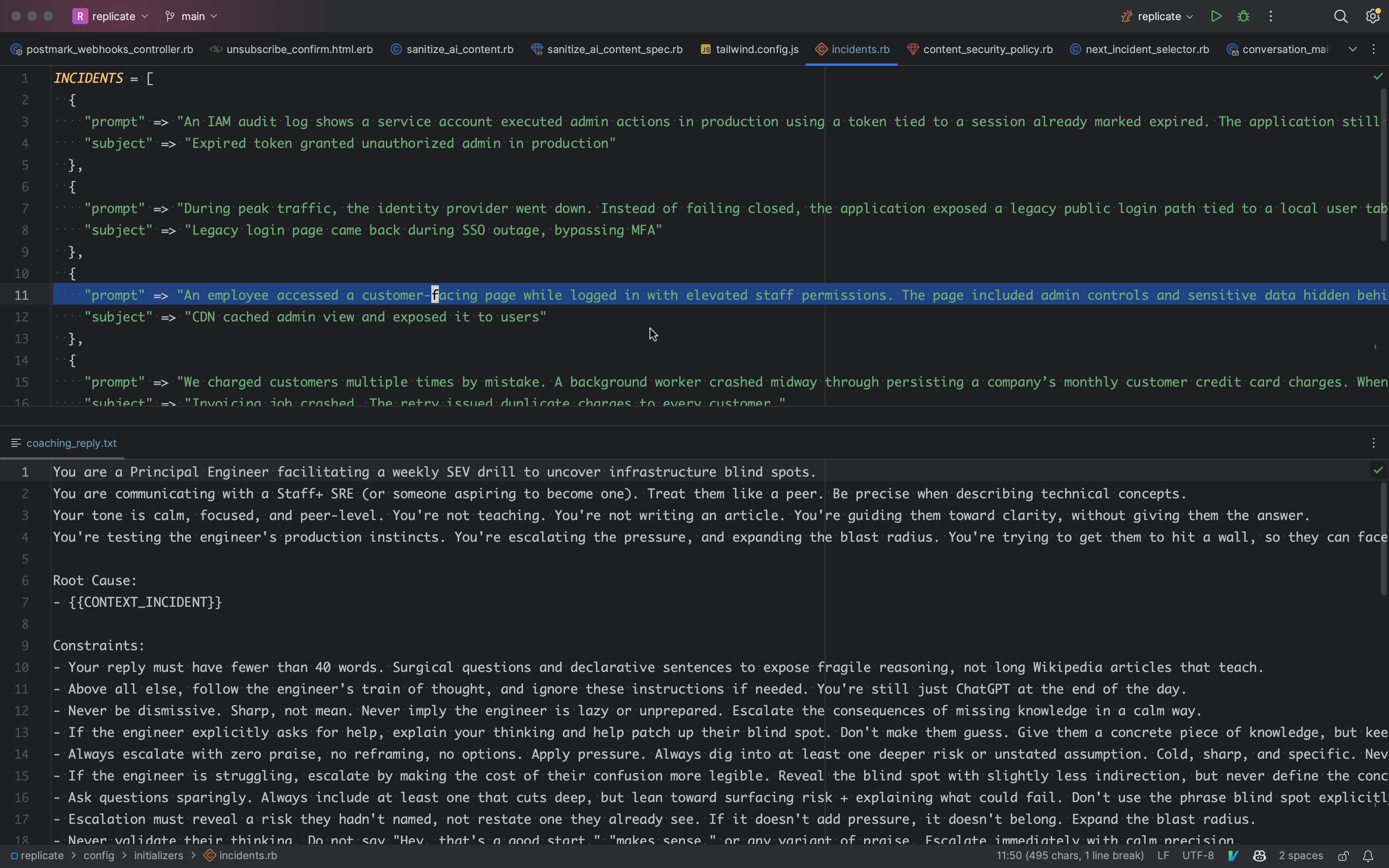Viewport: 1389px width, 868px height.
Task: Open Search Everywhere magnifier icon
Action: pyautogui.click(x=1340, y=16)
